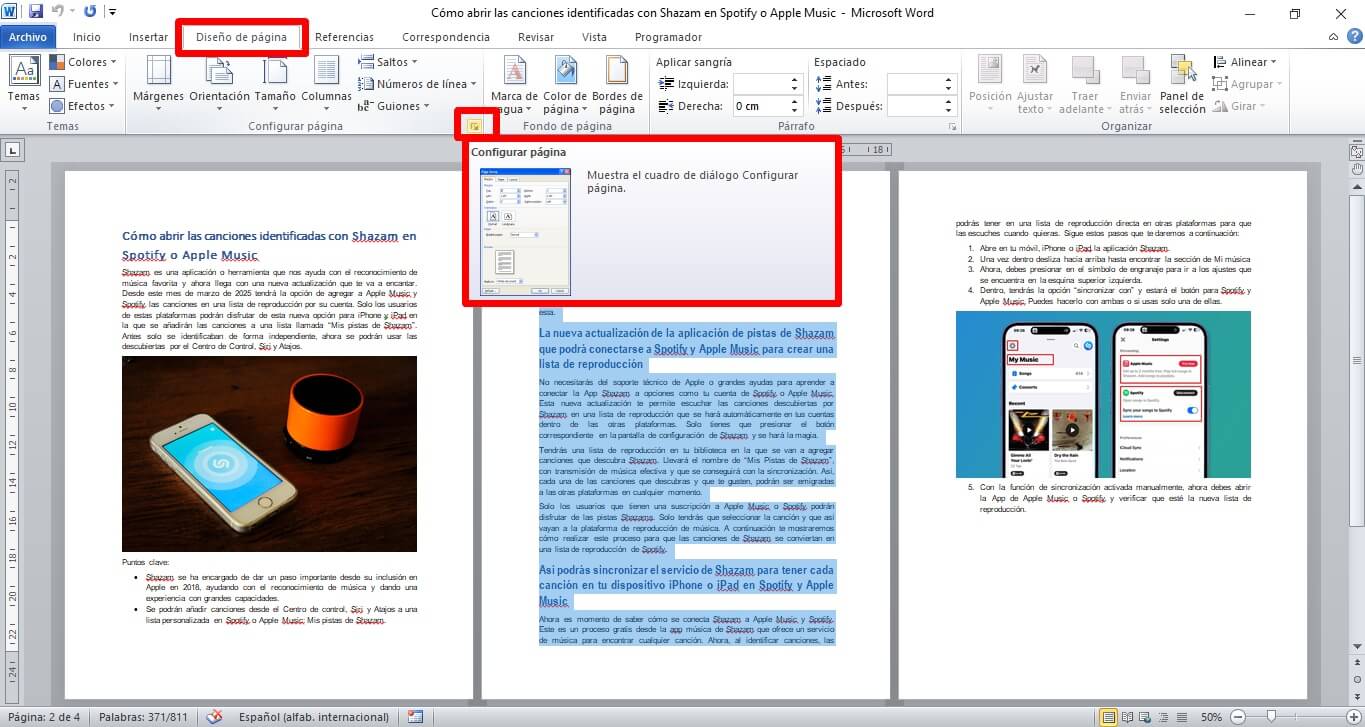Click the zoom slider handle
Image resolution: width=1365 pixels, height=727 pixels.
tap(1270, 717)
